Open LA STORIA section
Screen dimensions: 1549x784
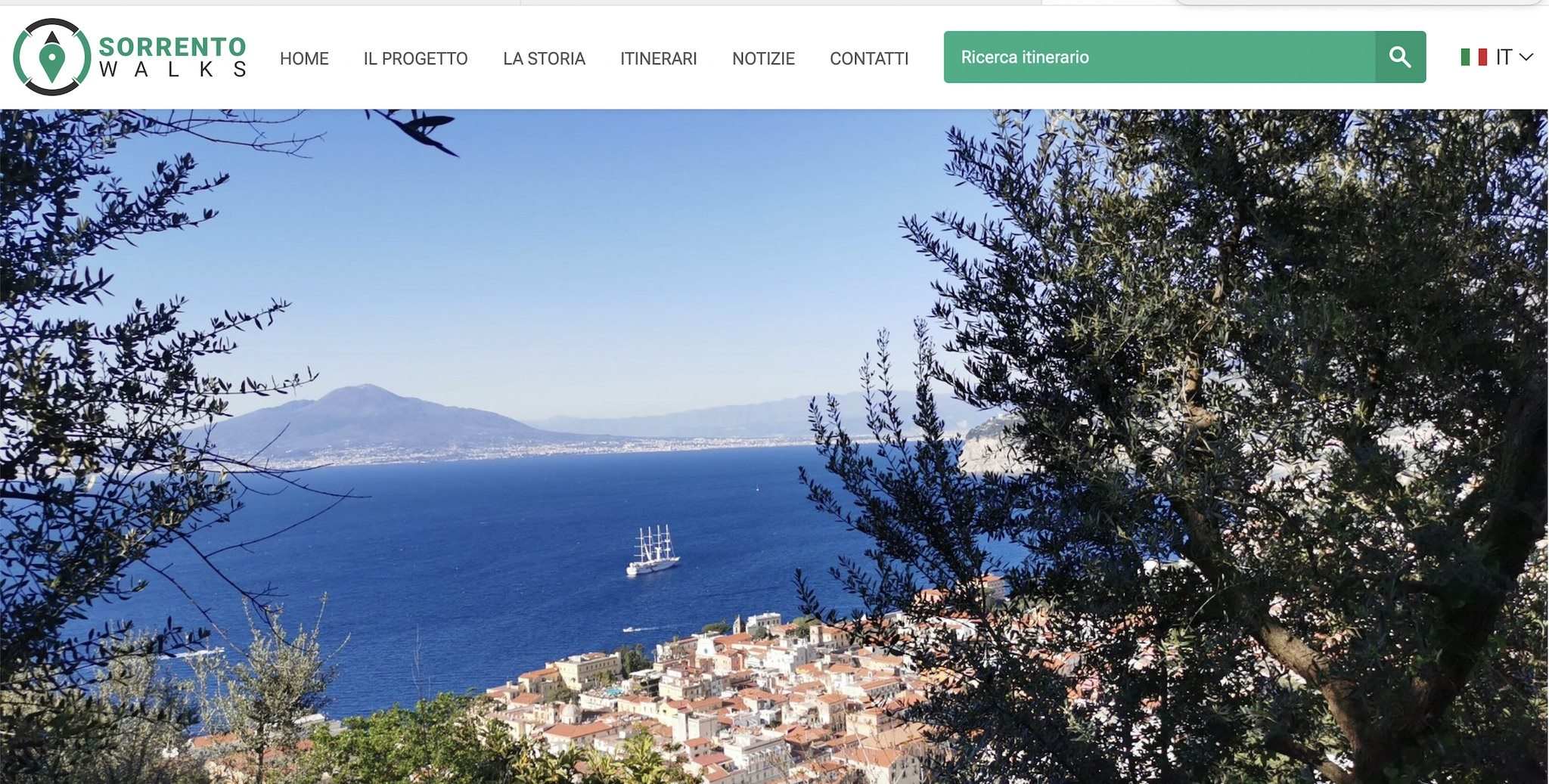544,58
